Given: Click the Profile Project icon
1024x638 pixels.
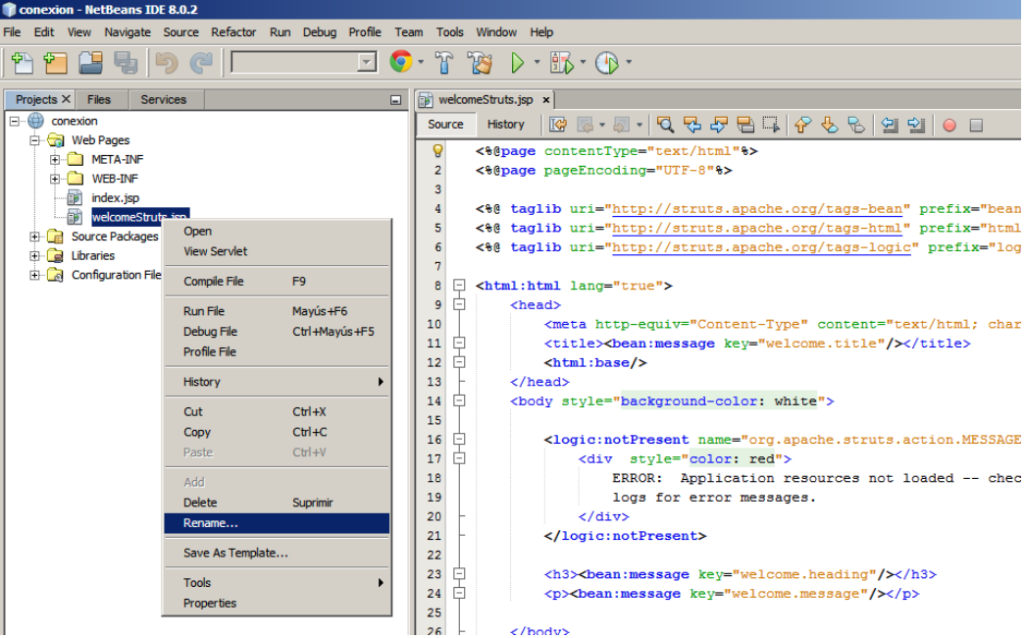Looking at the screenshot, I should [x=607, y=63].
